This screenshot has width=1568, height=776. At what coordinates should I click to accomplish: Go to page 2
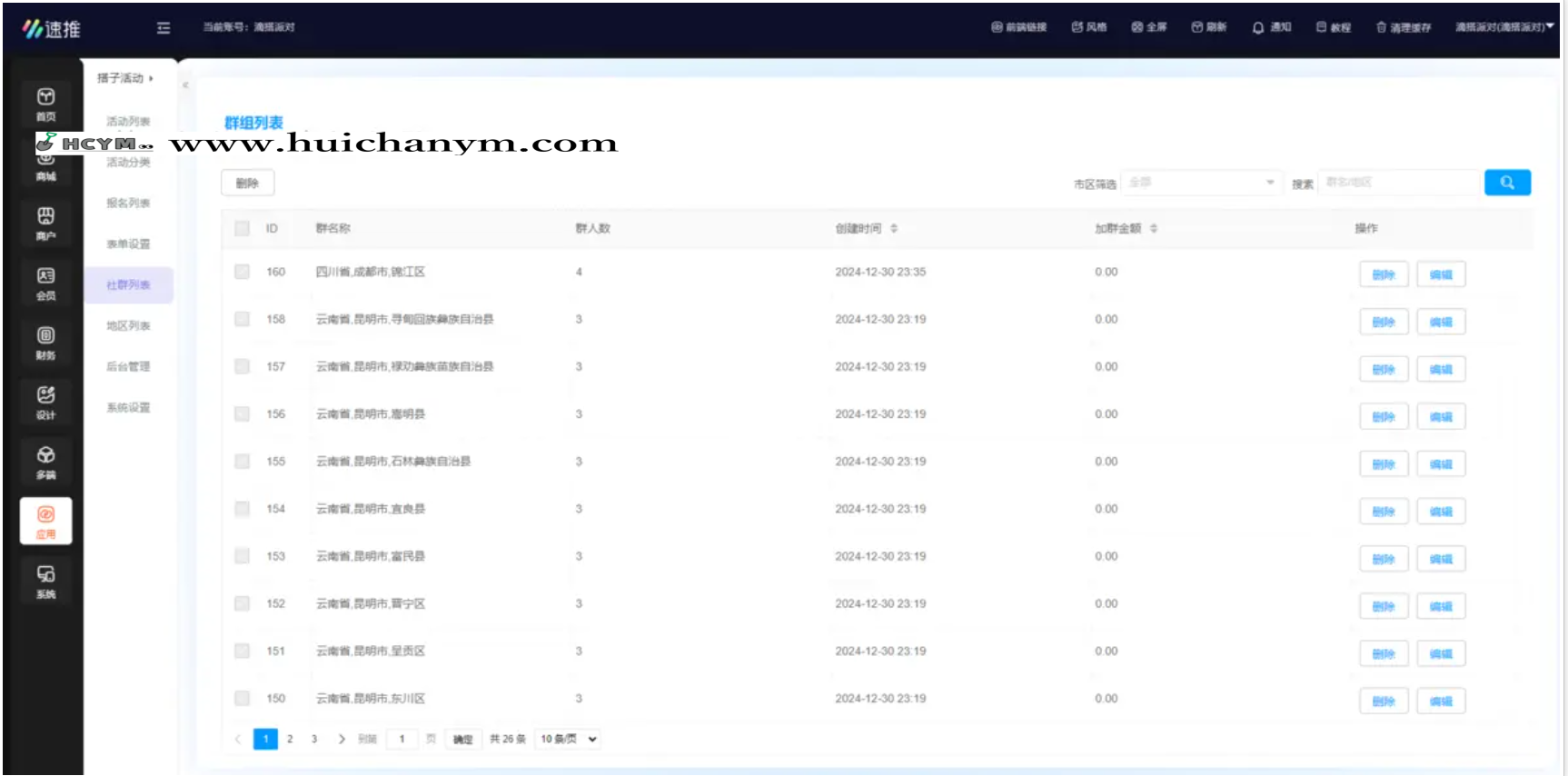(x=290, y=739)
